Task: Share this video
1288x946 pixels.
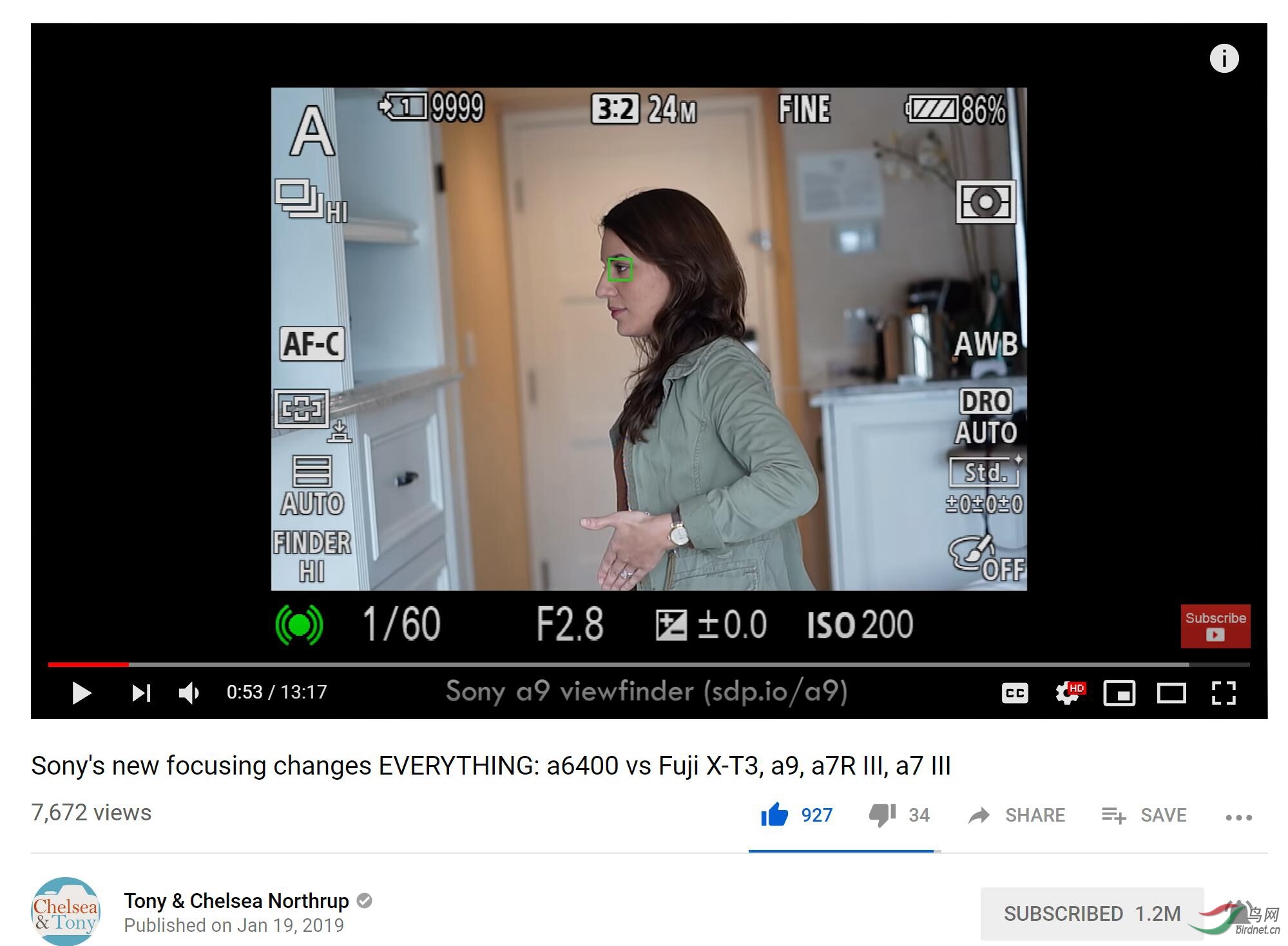Action: tap(1017, 815)
